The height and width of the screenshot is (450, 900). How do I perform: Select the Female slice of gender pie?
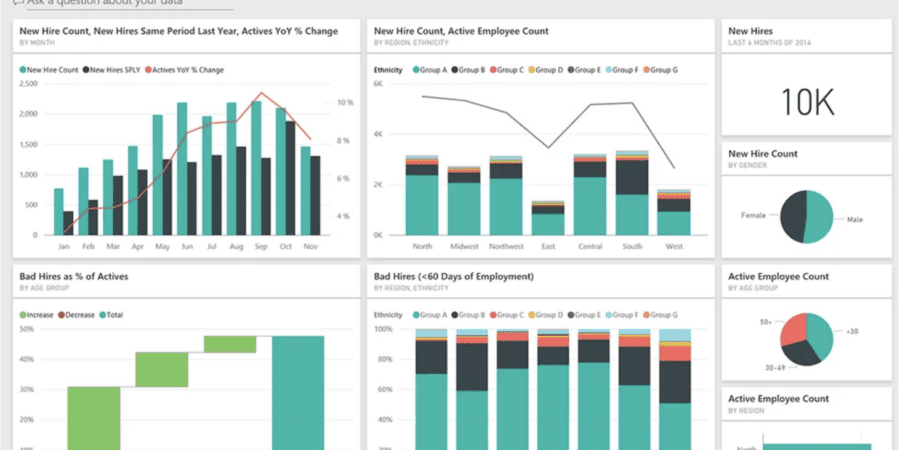click(793, 218)
